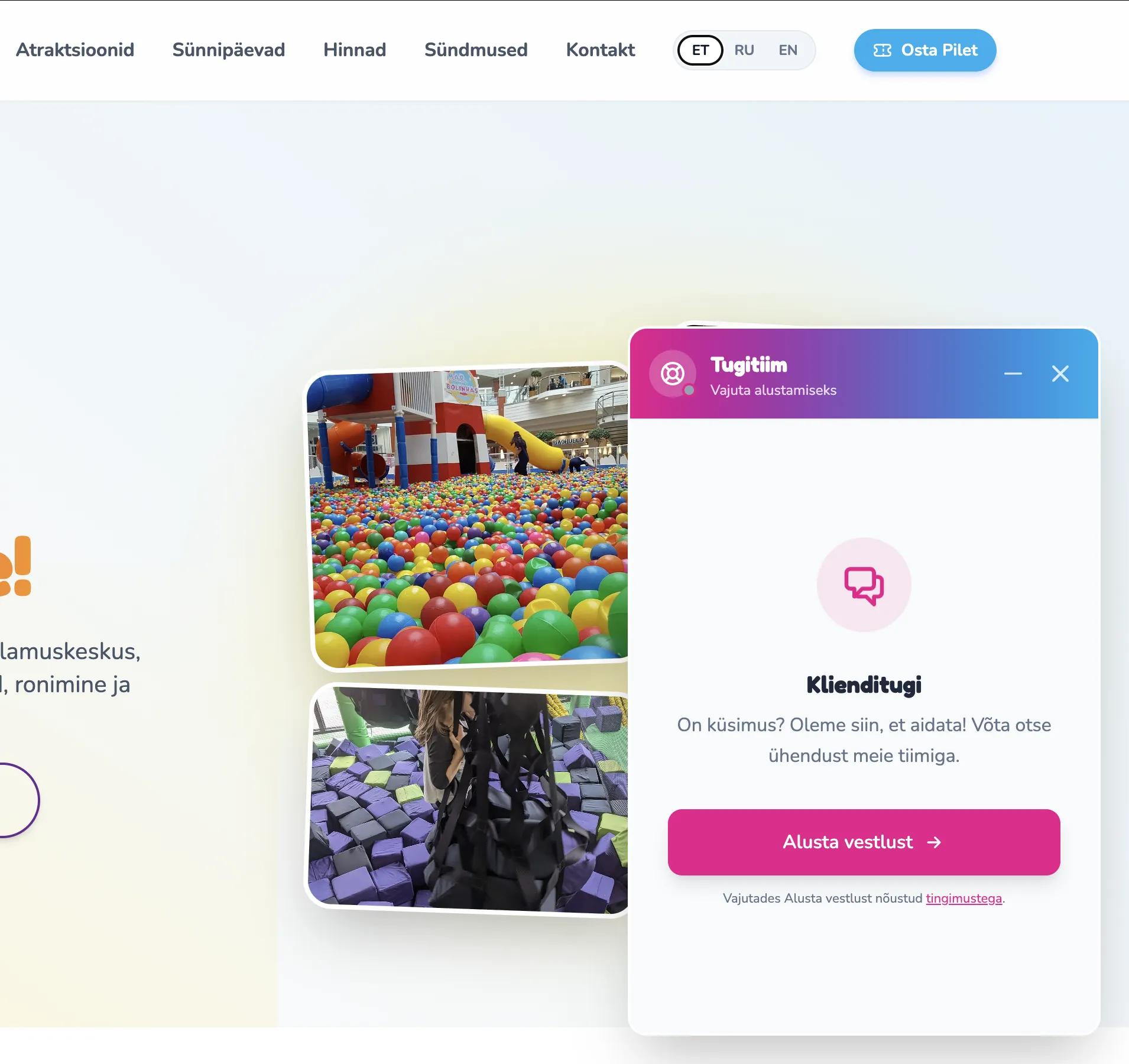Viewport: 1129px width, 1064px height.
Task: Click the grey status dot on avatar
Action: click(689, 390)
